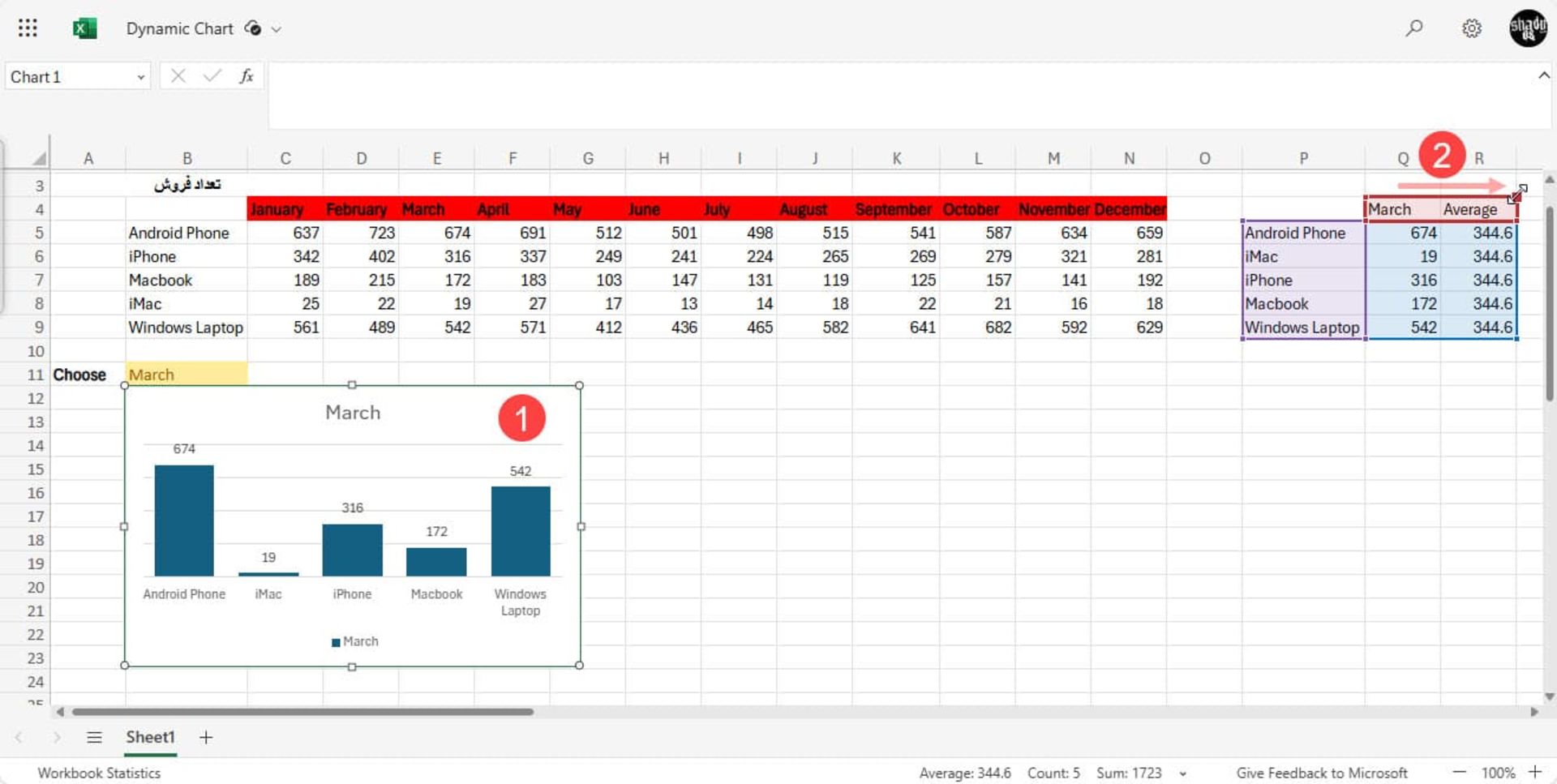Click the iMac cell in column P

tap(1303, 256)
